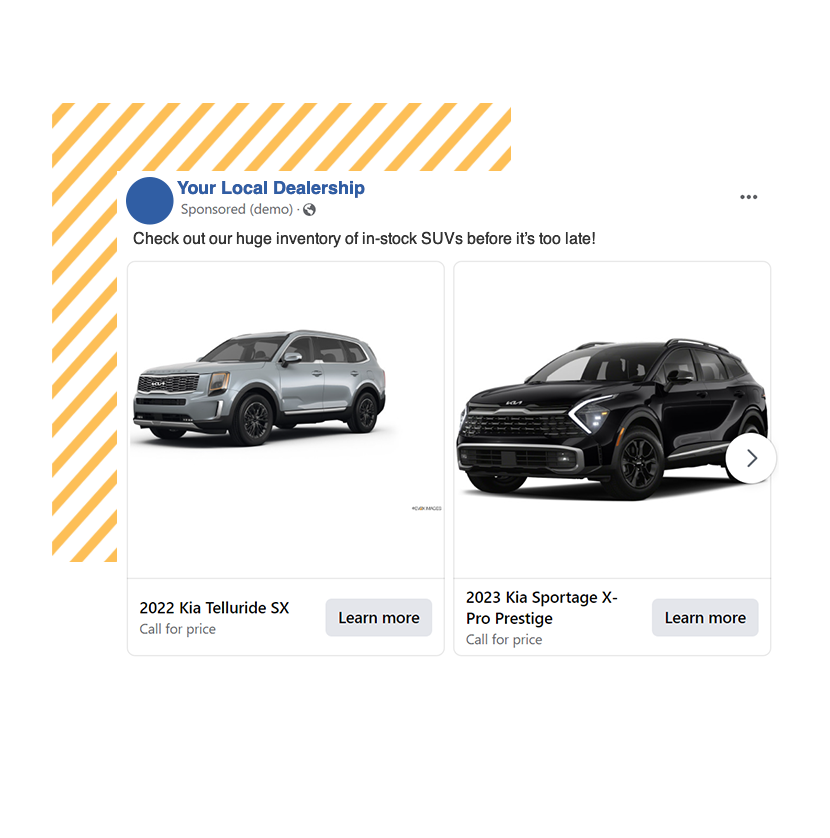This screenshot has width=830, height=838.
Task: Click the ad caption about in-stock SUVs
Action: (x=364, y=238)
